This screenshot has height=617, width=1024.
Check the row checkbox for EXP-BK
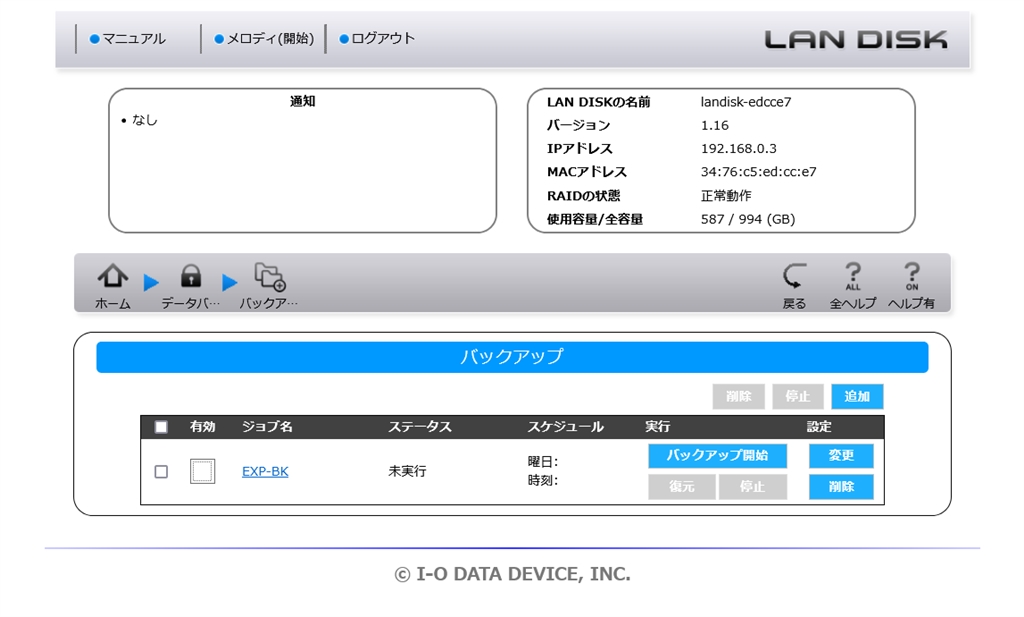161,471
